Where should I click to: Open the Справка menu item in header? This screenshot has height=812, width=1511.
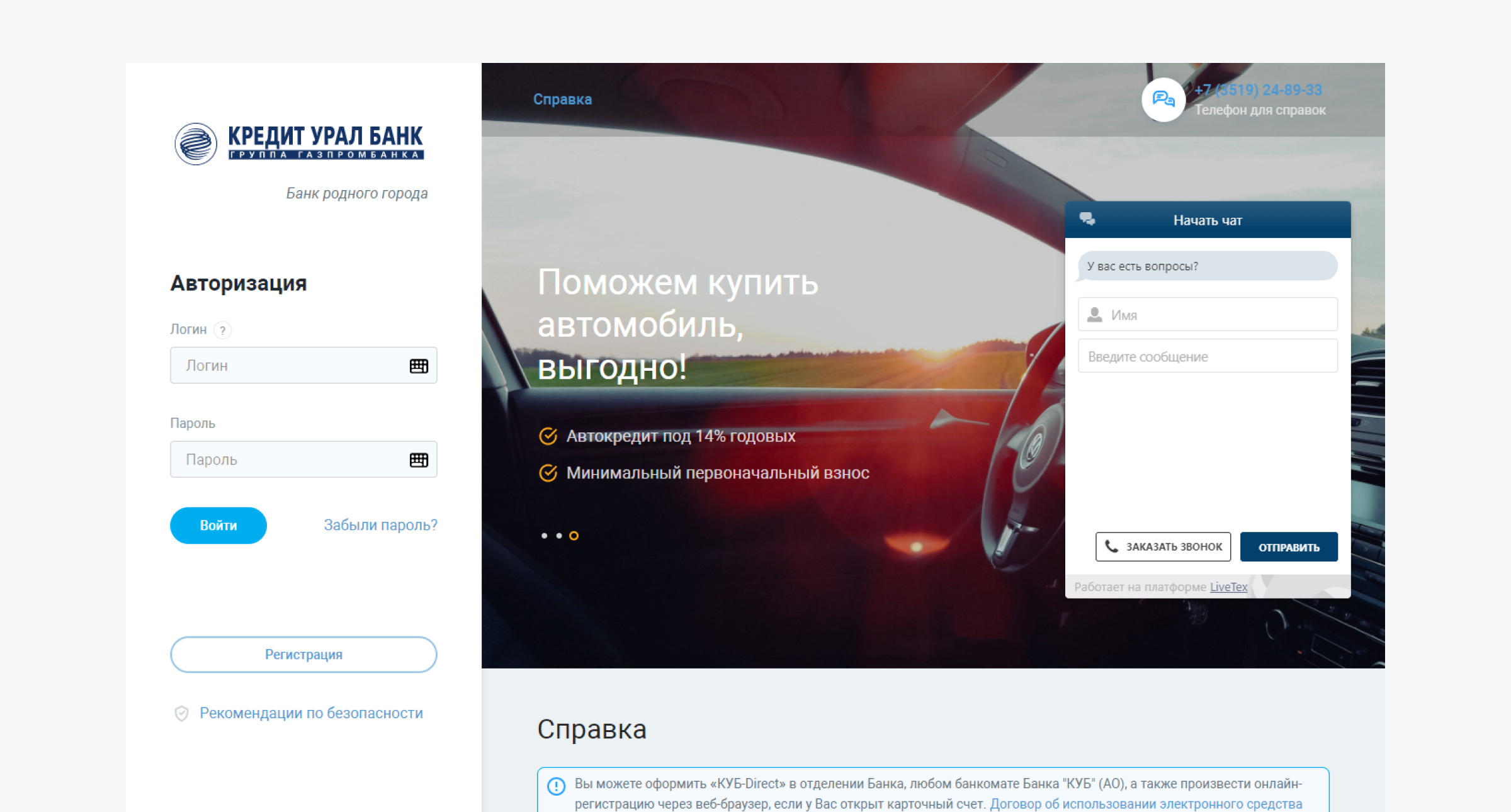click(x=562, y=99)
